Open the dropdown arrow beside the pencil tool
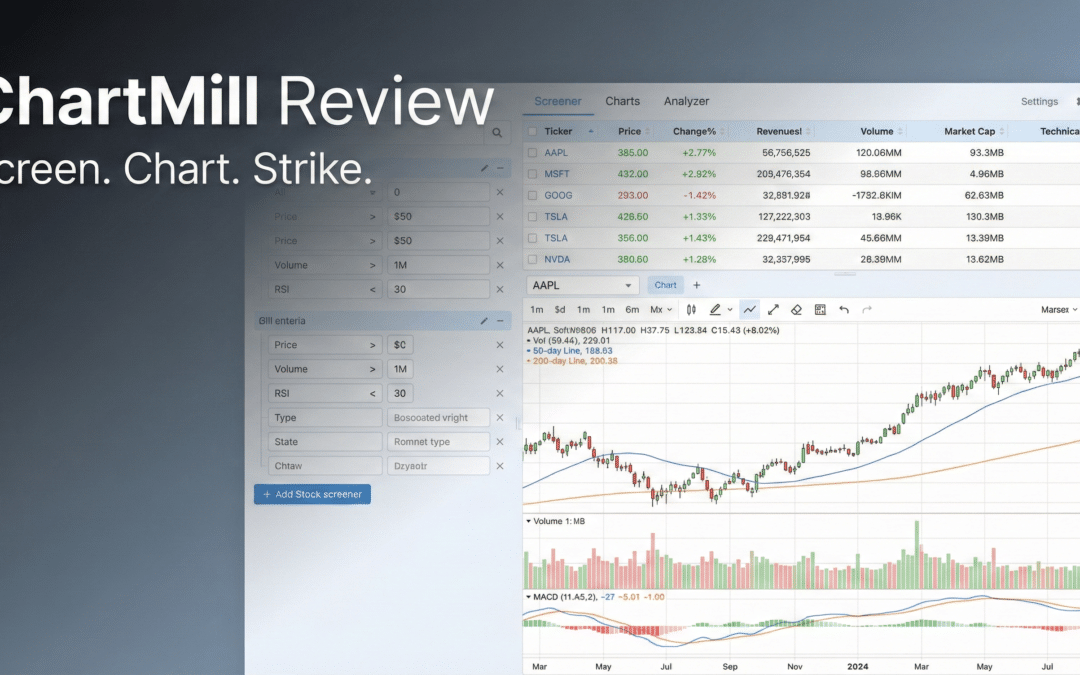The width and height of the screenshot is (1080, 675). pyautogui.click(x=730, y=310)
